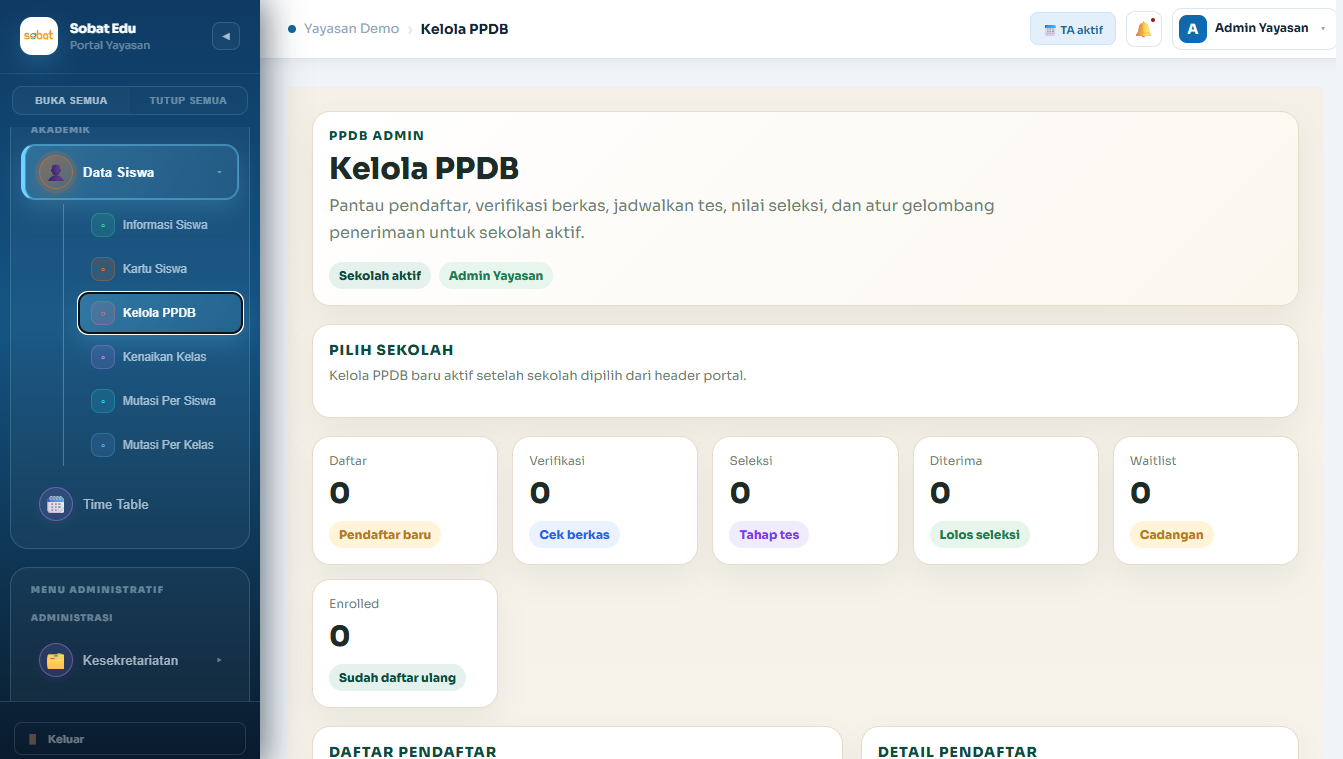The height and width of the screenshot is (759, 1343).
Task: Click the Cek berkas label
Action: point(574,535)
